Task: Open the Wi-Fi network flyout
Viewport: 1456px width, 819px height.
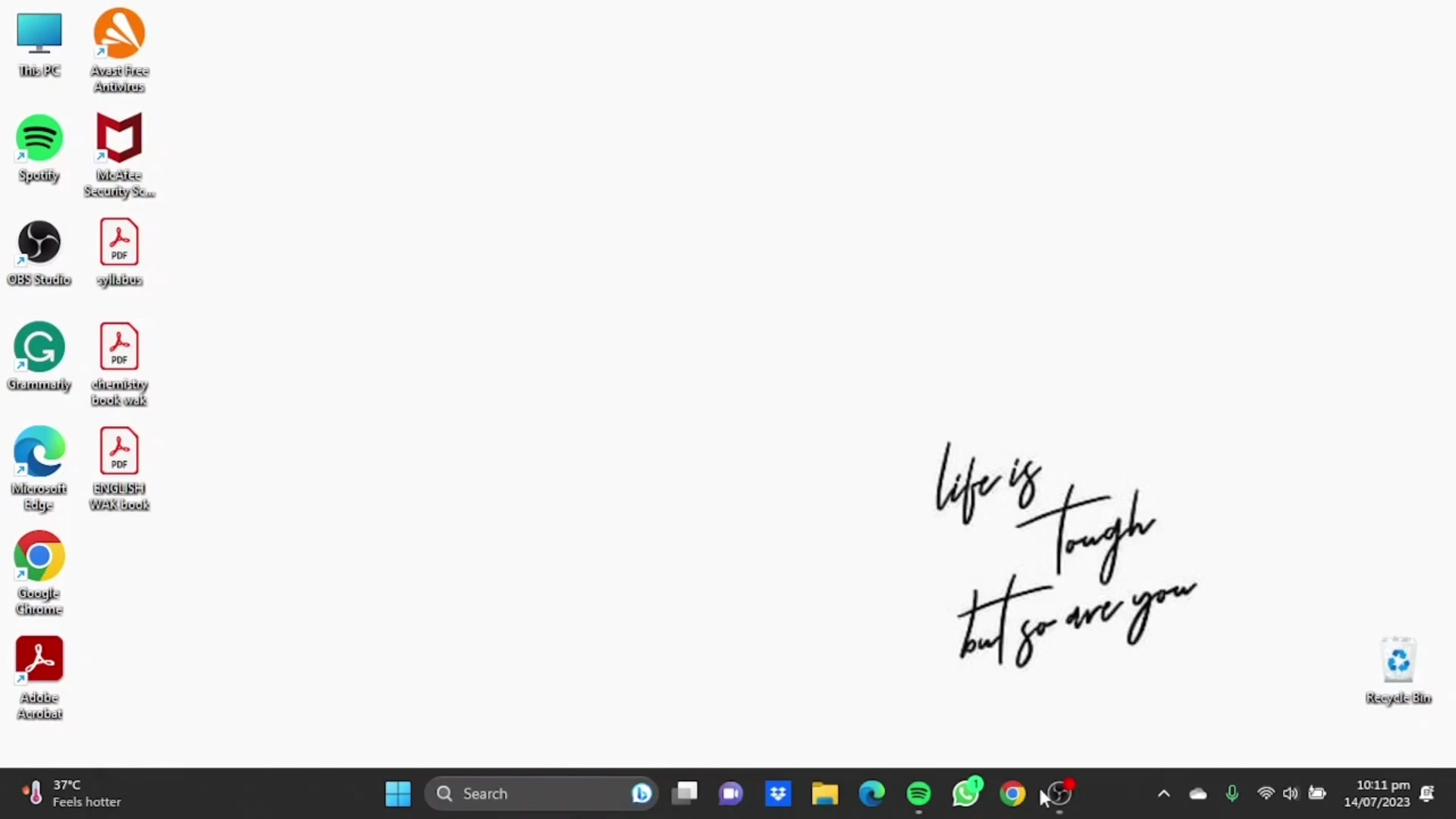Action: [1265, 793]
